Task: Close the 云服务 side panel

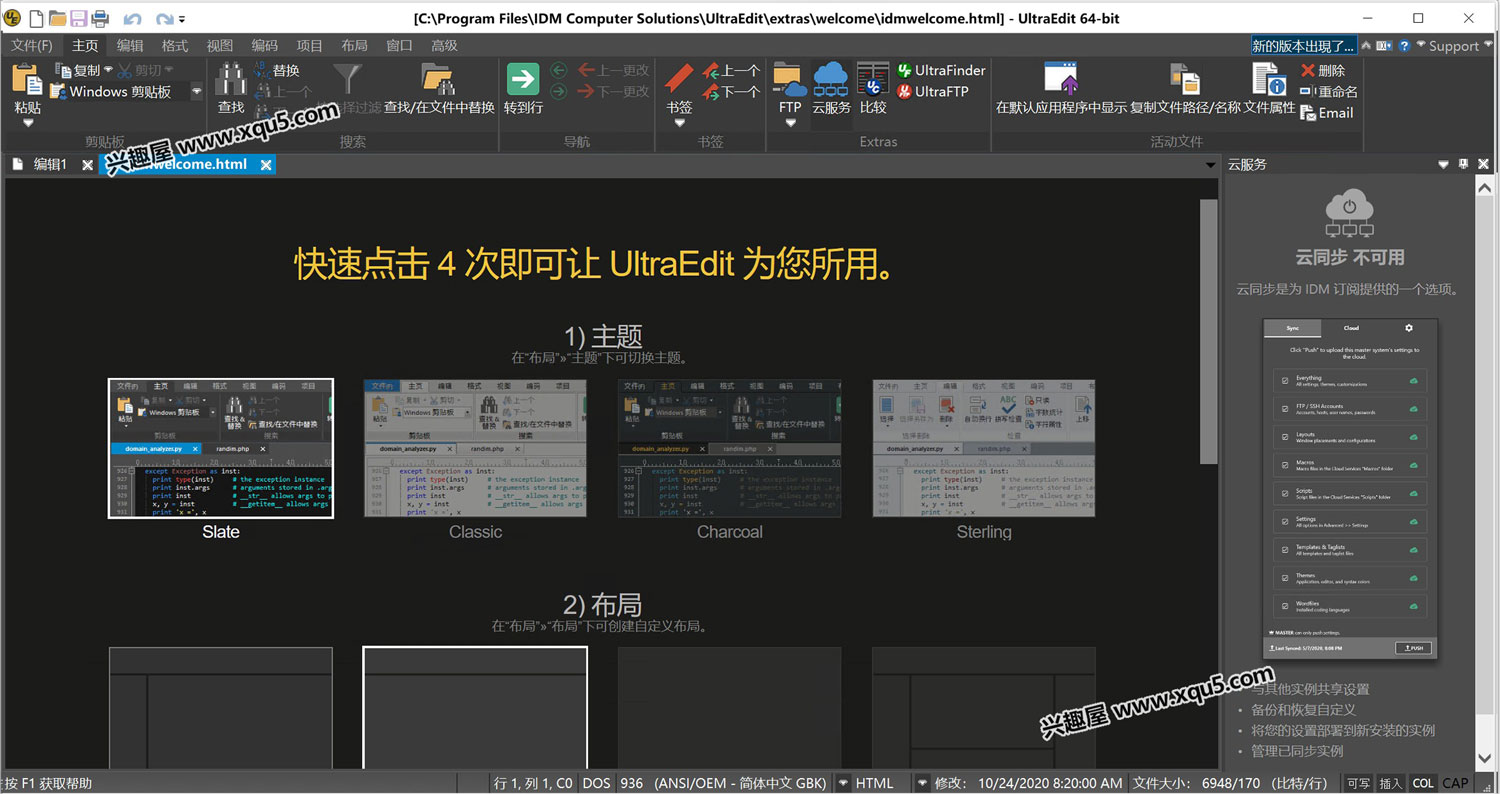Action: (x=1484, y=164)
